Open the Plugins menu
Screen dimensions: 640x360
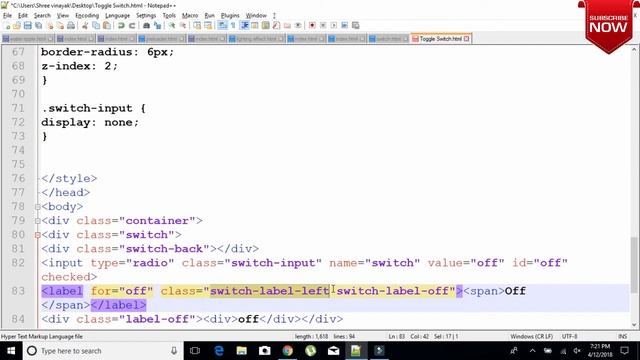click(x=230, y=16)
